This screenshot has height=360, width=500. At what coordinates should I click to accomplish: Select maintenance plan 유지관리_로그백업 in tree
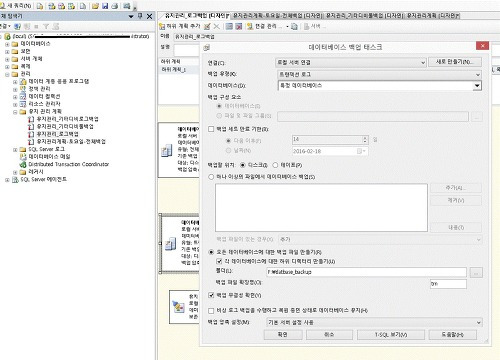point(57,134)
